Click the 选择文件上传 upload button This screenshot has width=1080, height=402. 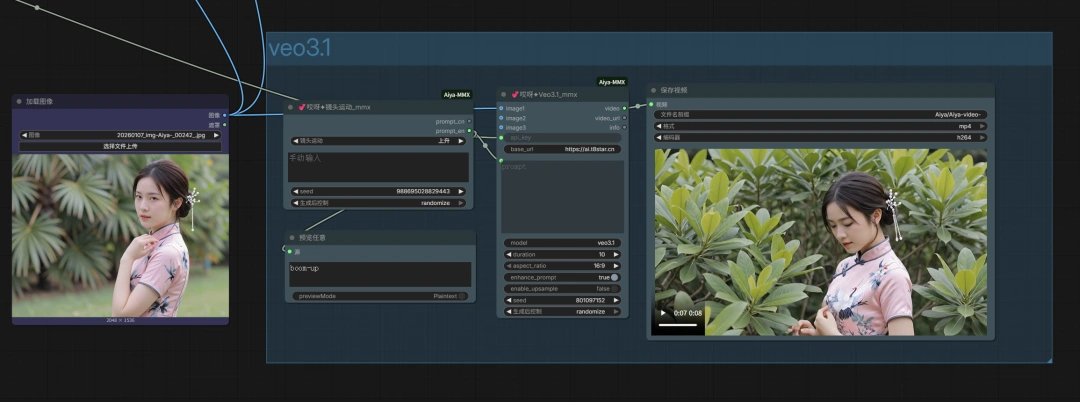coord(120,146)
